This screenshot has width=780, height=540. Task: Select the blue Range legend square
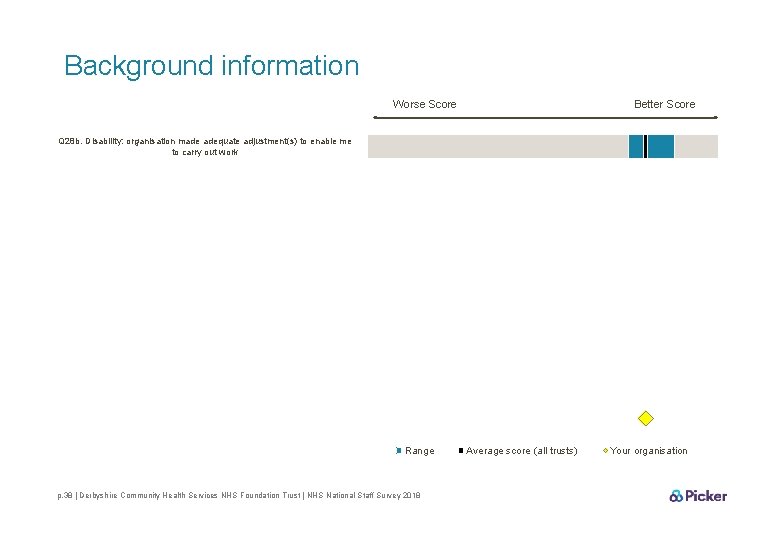[x=398, y=451]
